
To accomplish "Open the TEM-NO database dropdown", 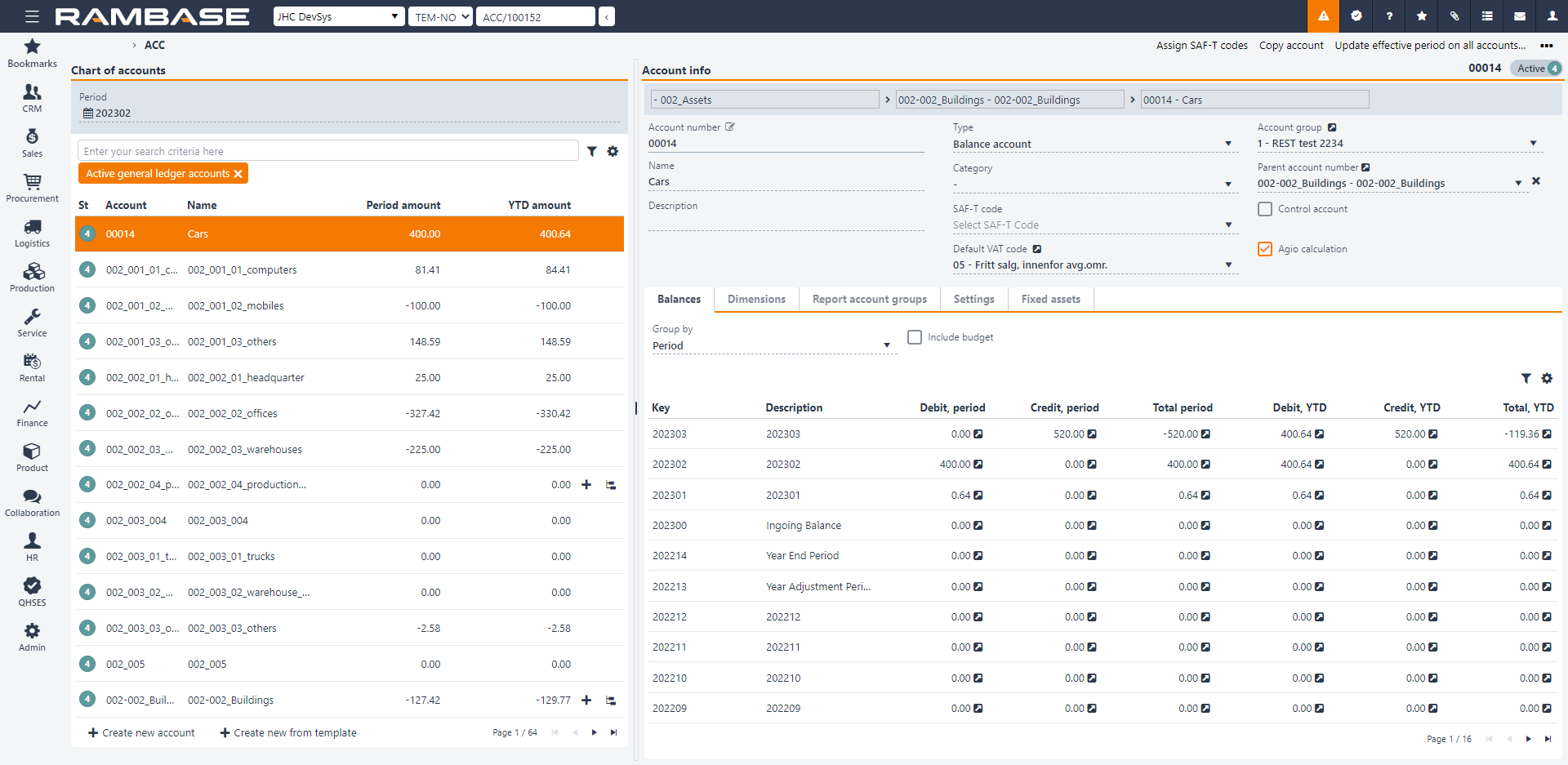I will click(x=440, y=16).
